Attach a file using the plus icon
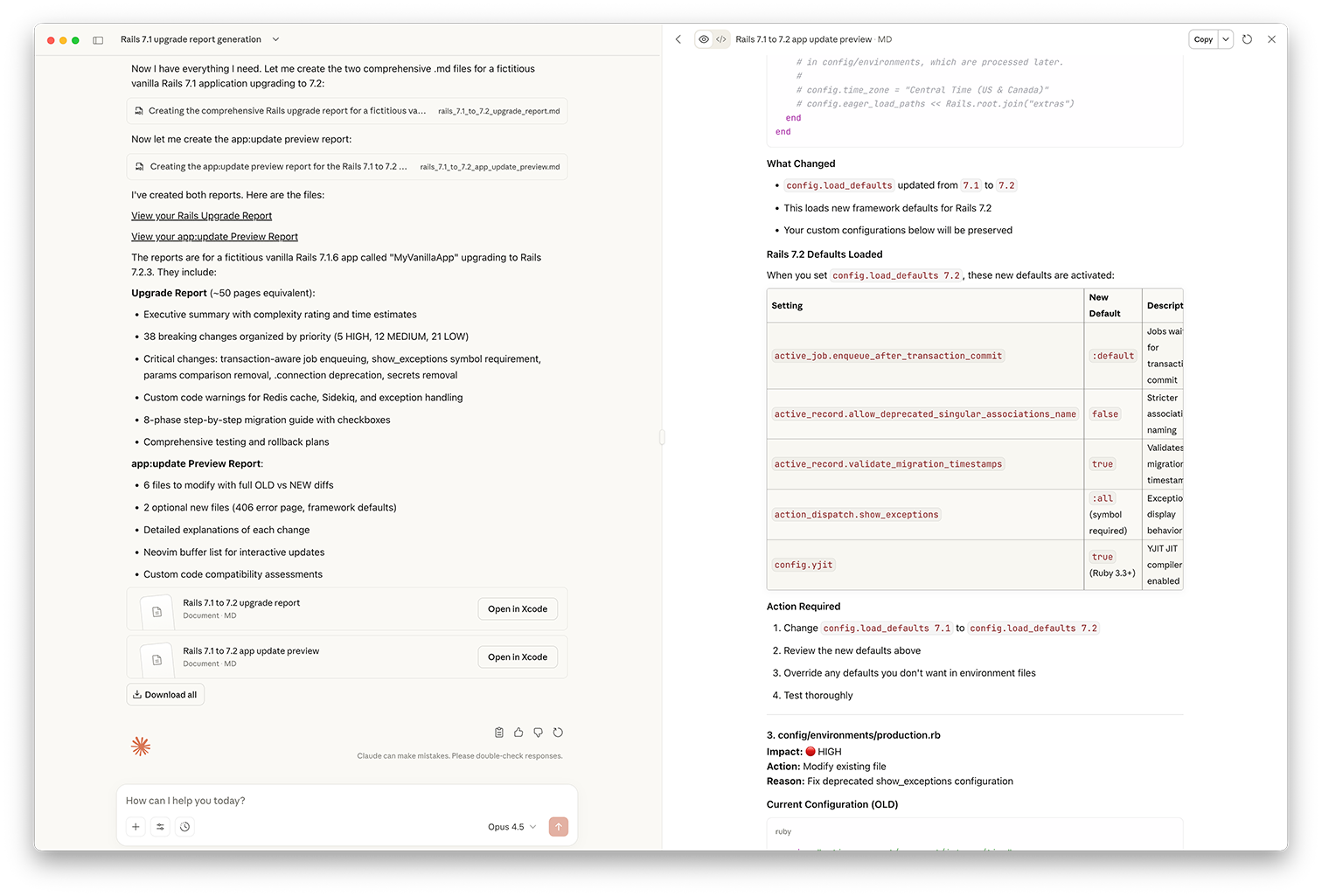The width and height of the screenshot is (1322, 896). coord(135,826)
